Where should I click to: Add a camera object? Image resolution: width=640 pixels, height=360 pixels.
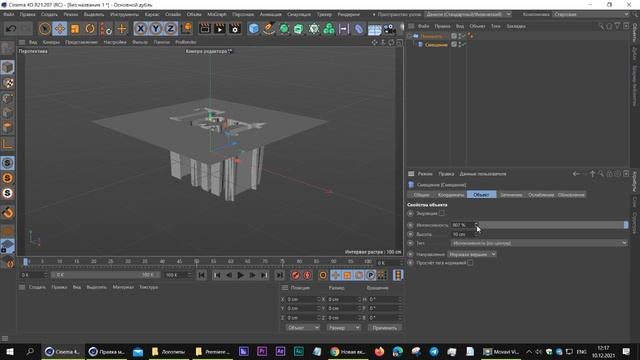tap(389, 29)
